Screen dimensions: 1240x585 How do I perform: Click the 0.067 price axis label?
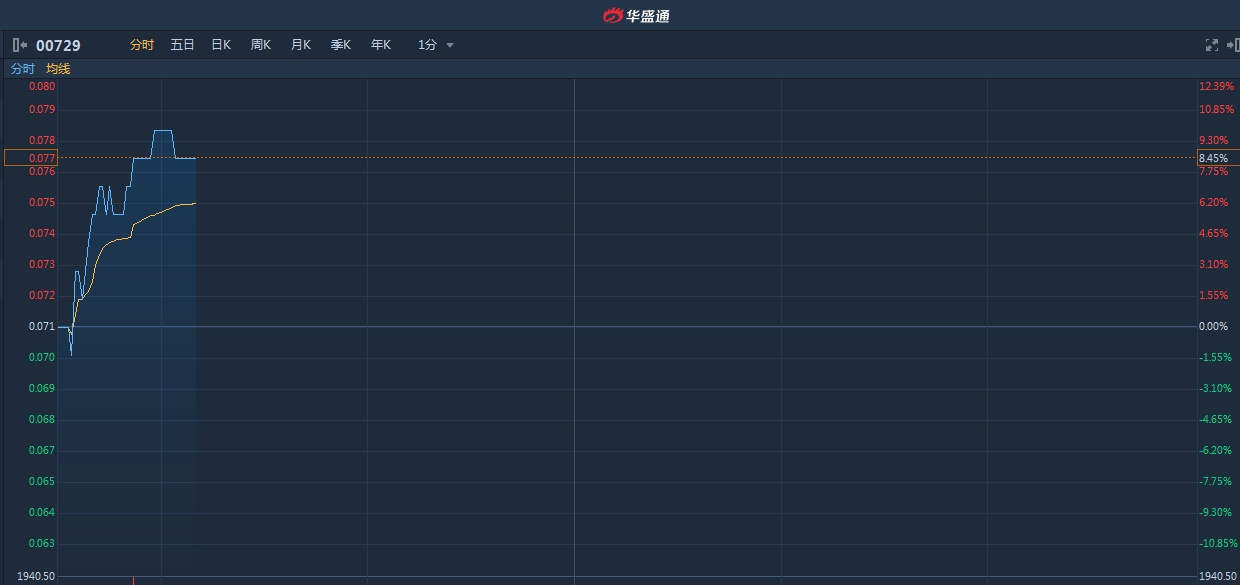coord(42,450)
